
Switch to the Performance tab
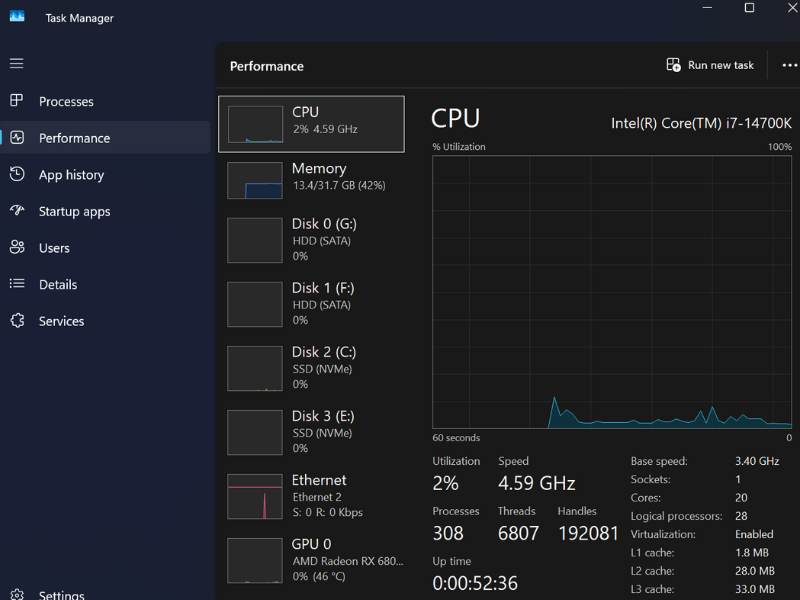[74, 138]
